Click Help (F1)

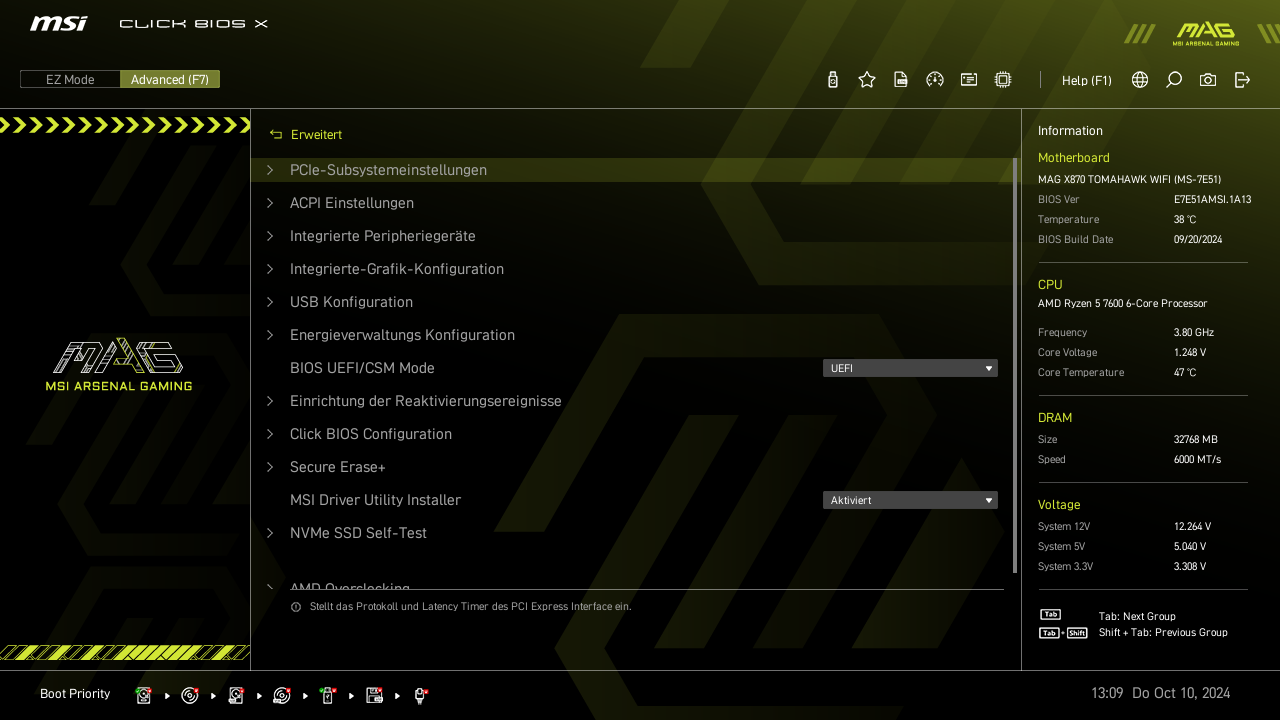click(1086, 80)
